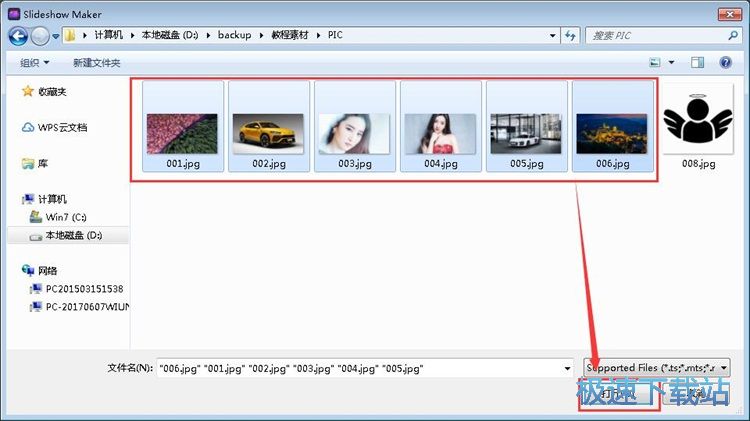Select 收藏夹 in navigation pane
This screenshot has width=750, height=421.
[x=52, y=91]
